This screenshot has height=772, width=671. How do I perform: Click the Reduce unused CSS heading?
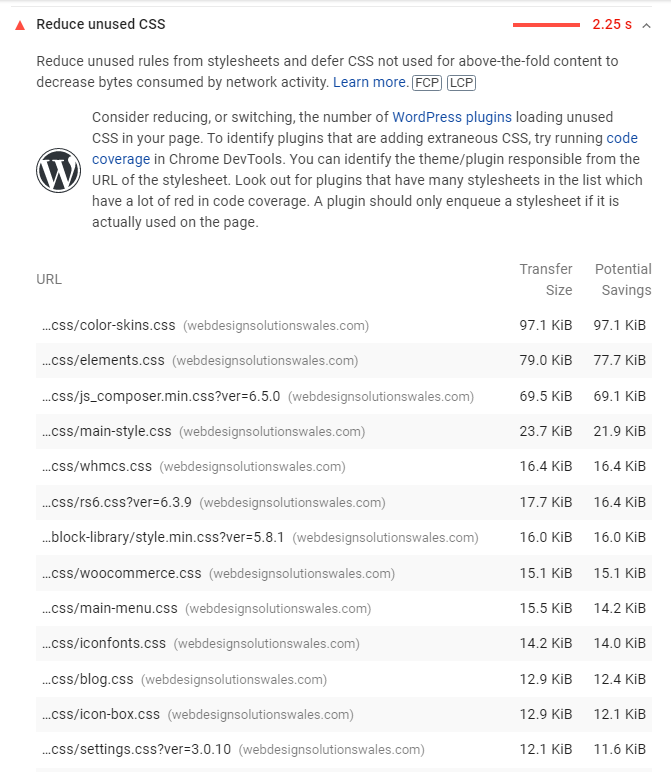[101, 24]
